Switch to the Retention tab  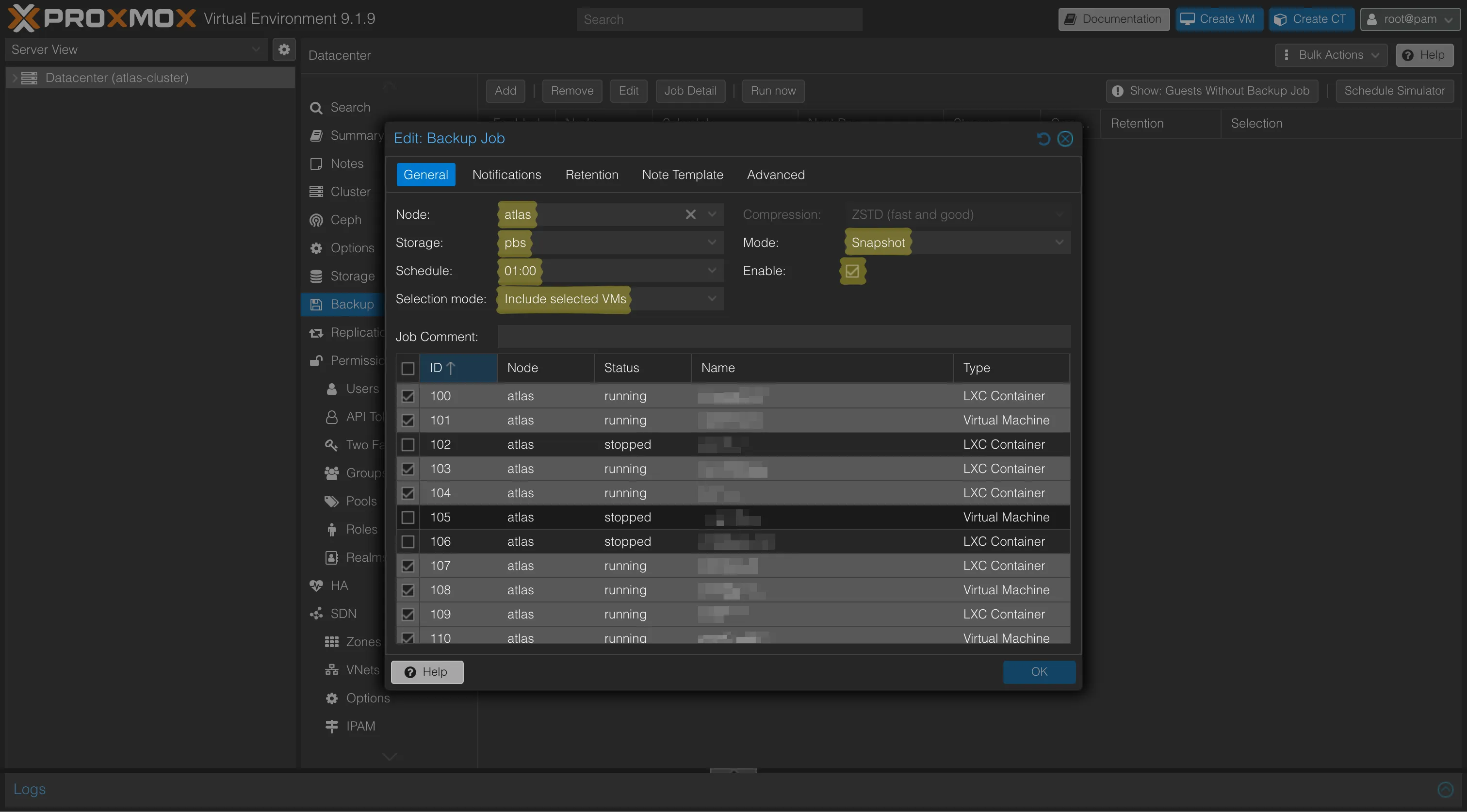coord(592,175)
